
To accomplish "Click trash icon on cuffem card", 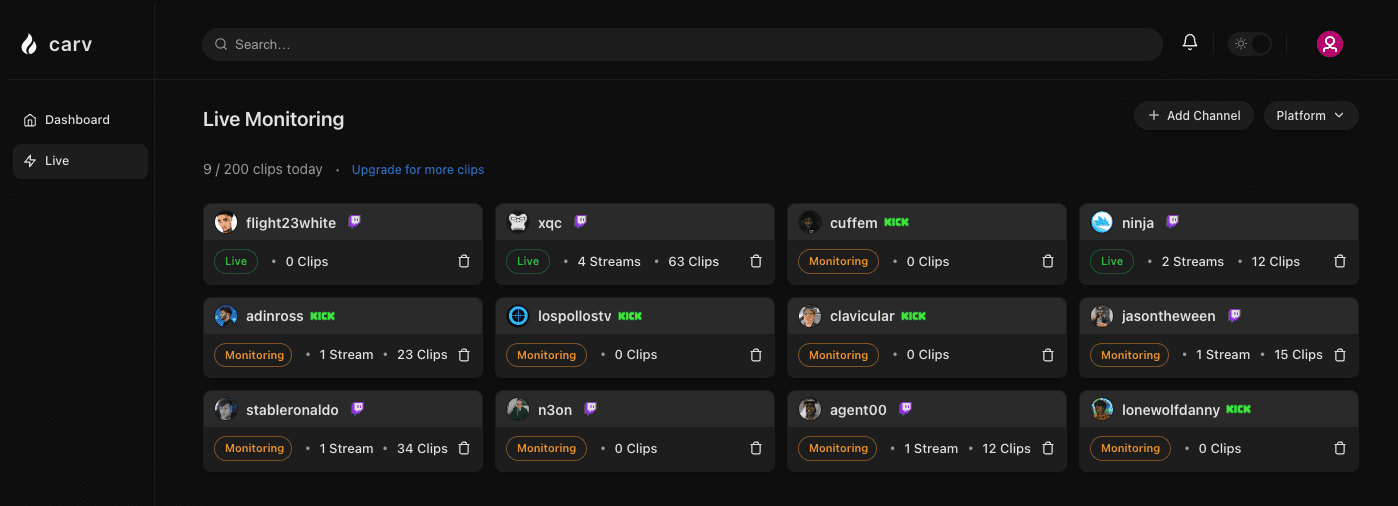I will (x=1048, y=261).
